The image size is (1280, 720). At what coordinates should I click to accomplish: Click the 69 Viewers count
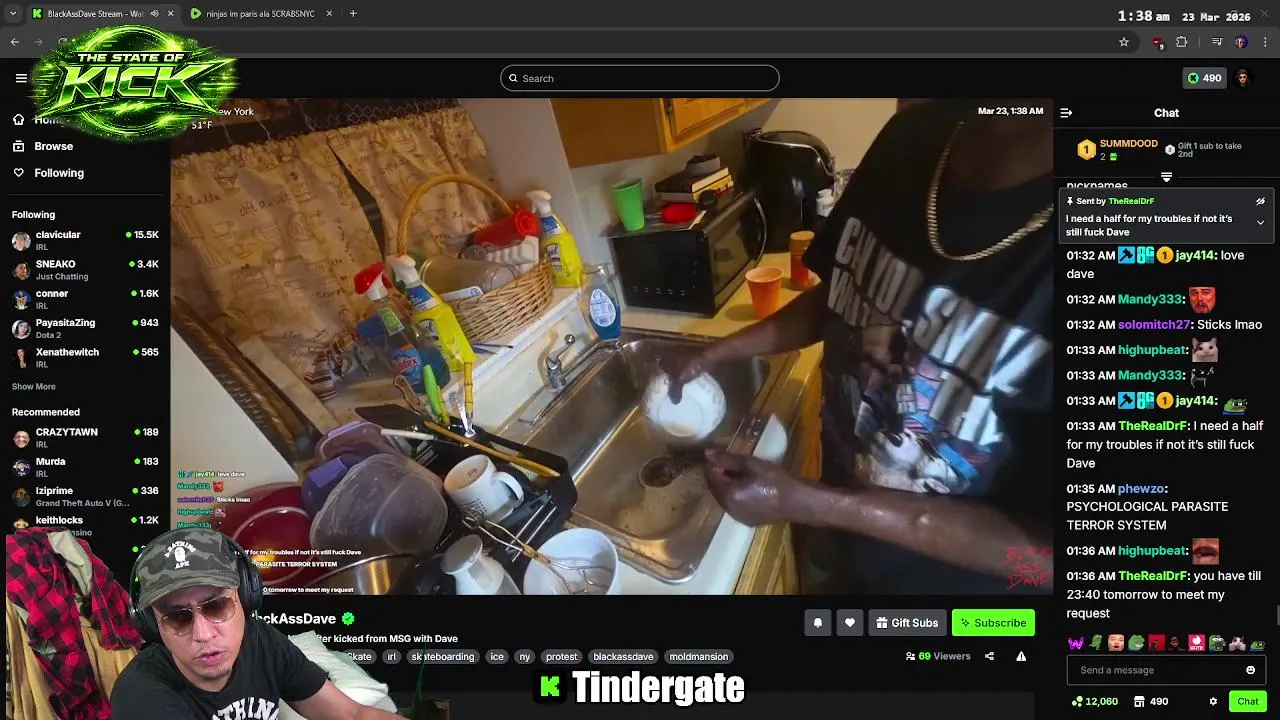tap(938, 656)
